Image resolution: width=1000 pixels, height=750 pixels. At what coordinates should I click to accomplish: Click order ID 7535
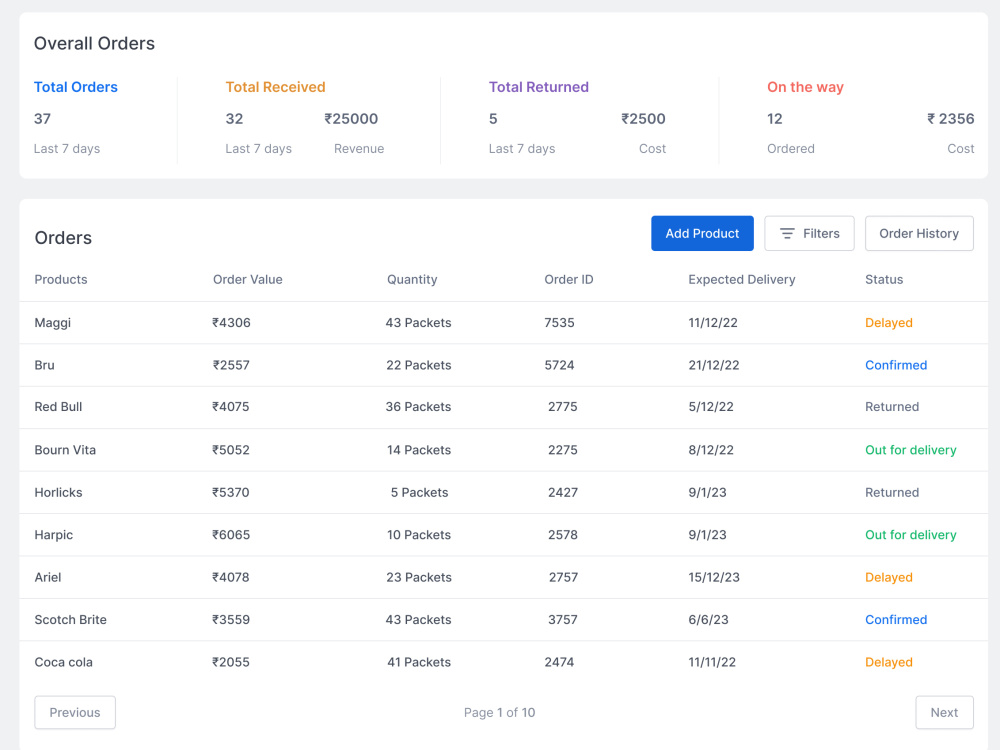pyautogui.click(x=559, y=323)
